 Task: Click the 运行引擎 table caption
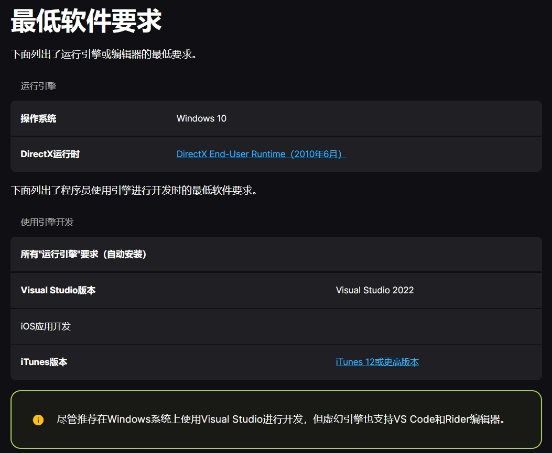(38, 86)
